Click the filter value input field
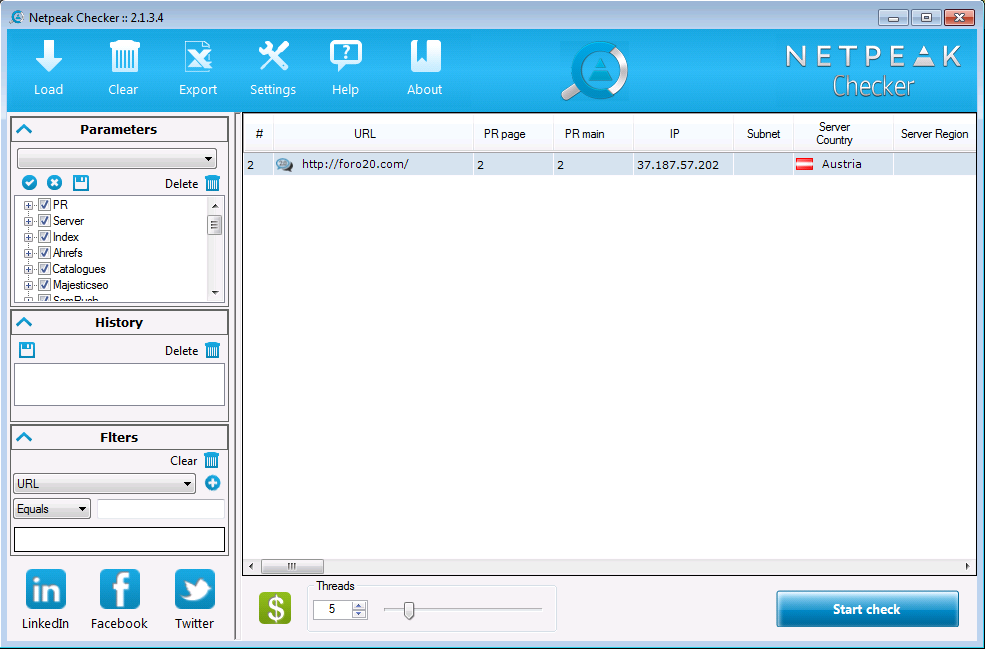 point(161,509)
